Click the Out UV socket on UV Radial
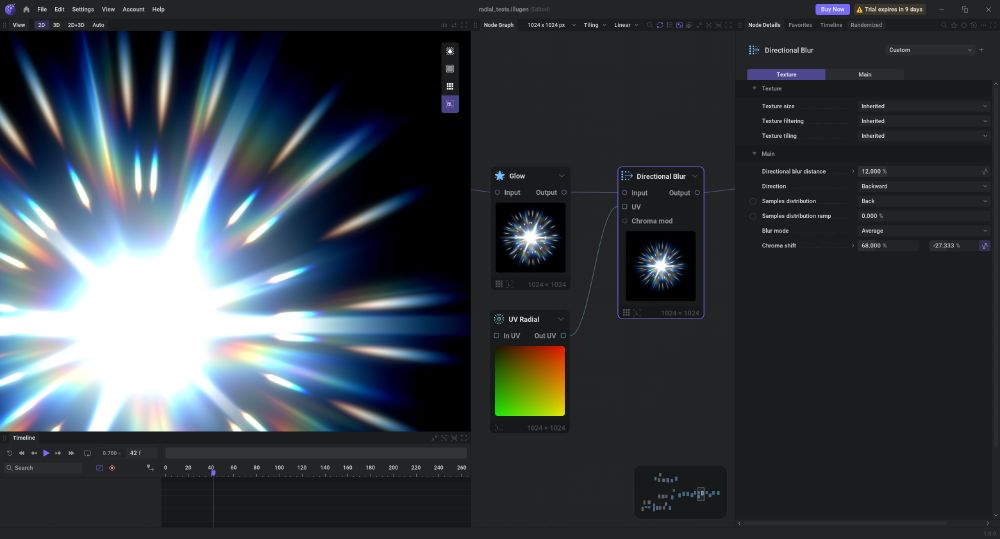The height and width of the screenshot is (539, 1000). pyautogui.click(x=563, y=336)
